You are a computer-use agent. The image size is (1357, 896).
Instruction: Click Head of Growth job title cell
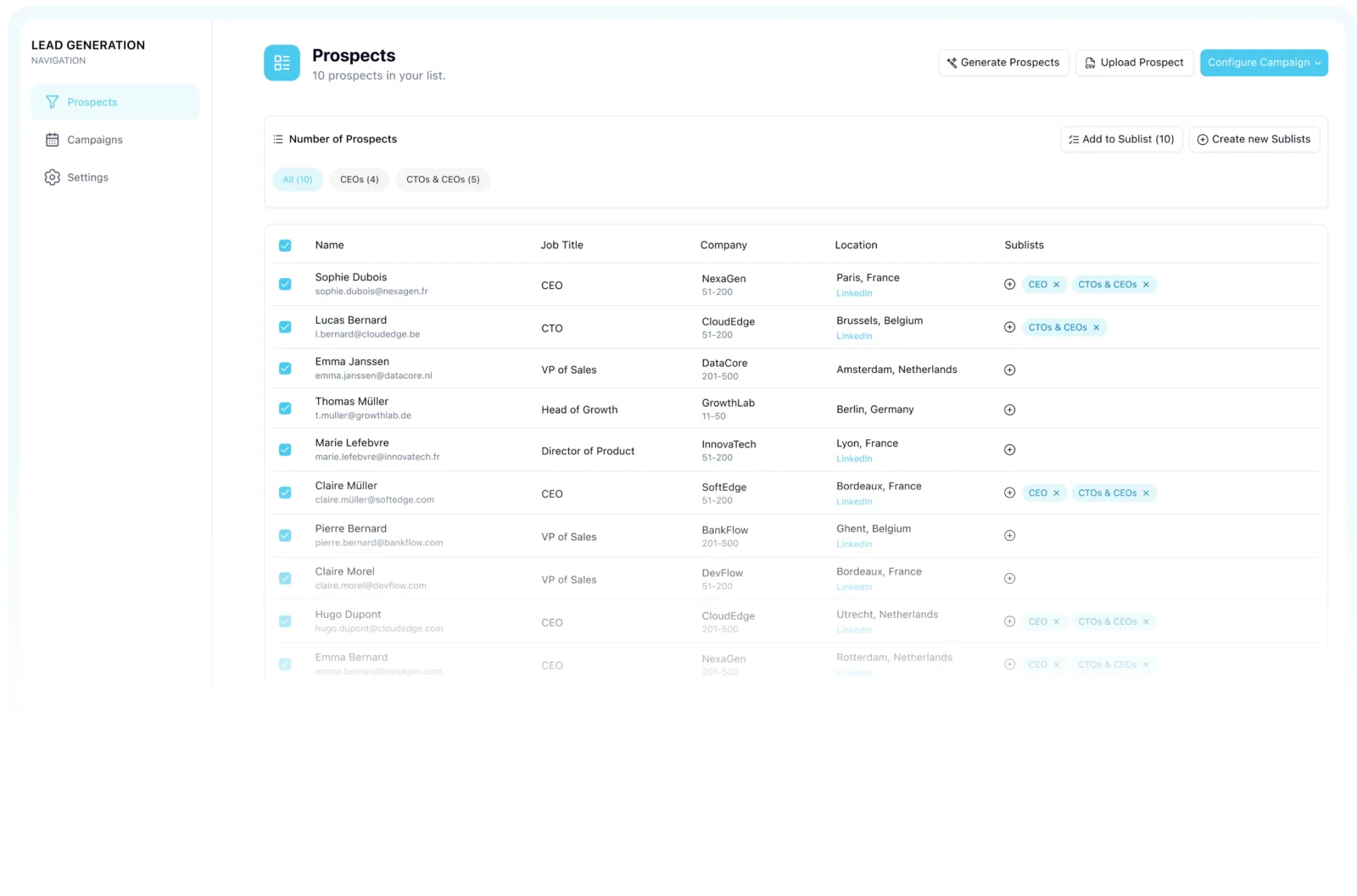[579, 409]
